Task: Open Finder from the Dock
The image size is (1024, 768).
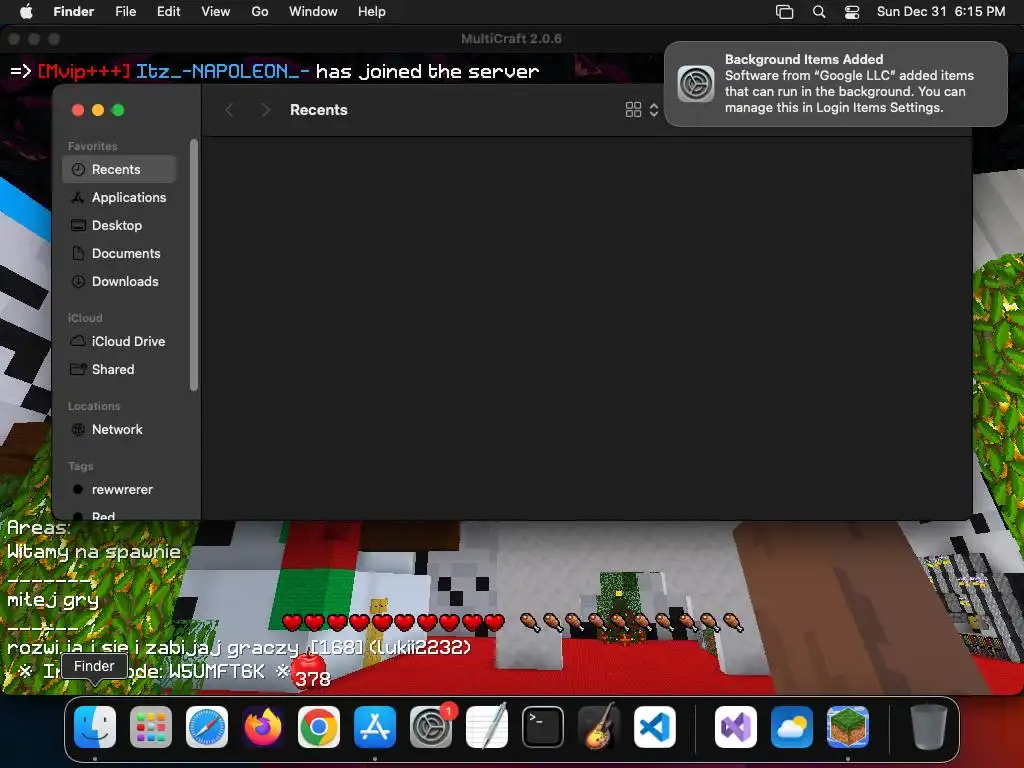Action: click(95, 726)
